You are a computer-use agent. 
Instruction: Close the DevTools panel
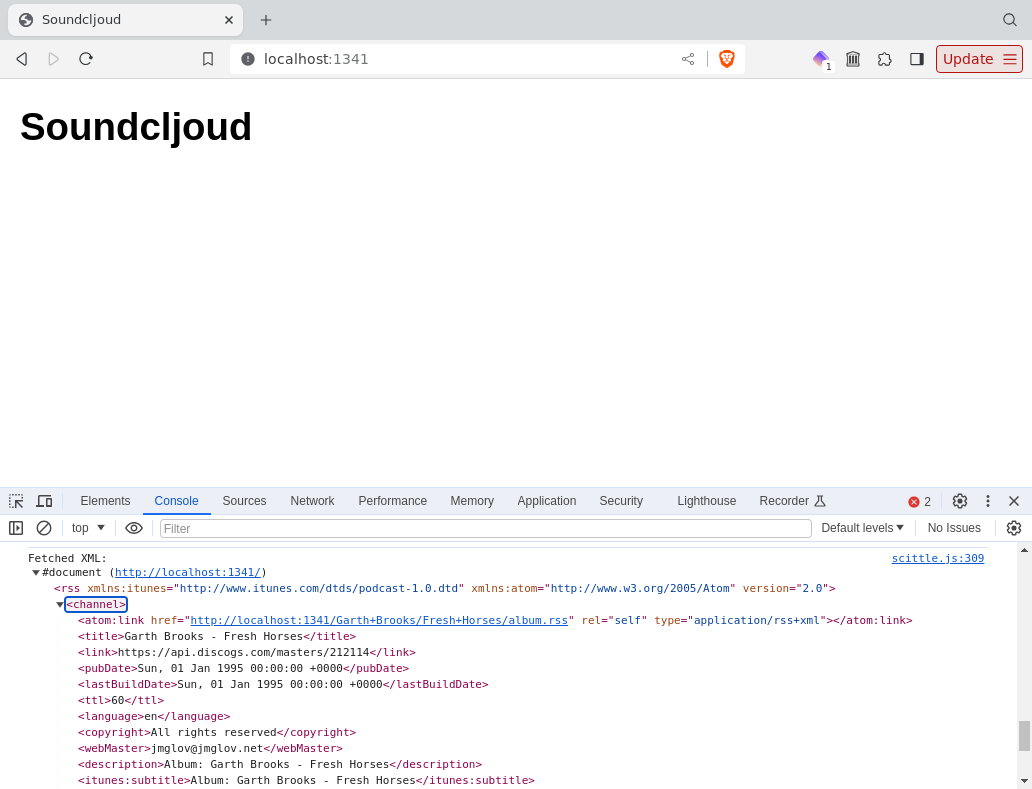tap(1014, 501)
